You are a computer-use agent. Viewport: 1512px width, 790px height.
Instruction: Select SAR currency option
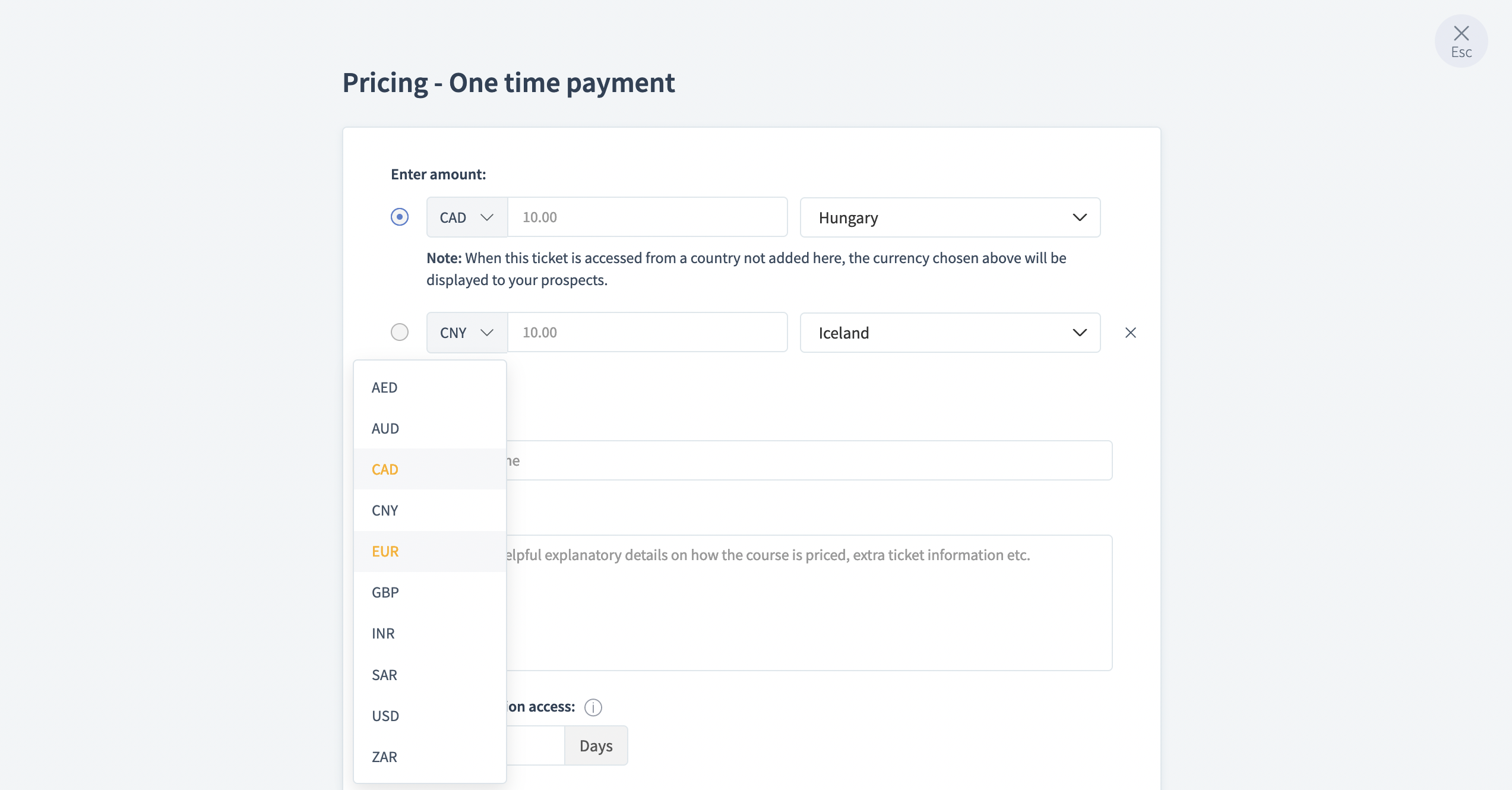click(430, 675)
